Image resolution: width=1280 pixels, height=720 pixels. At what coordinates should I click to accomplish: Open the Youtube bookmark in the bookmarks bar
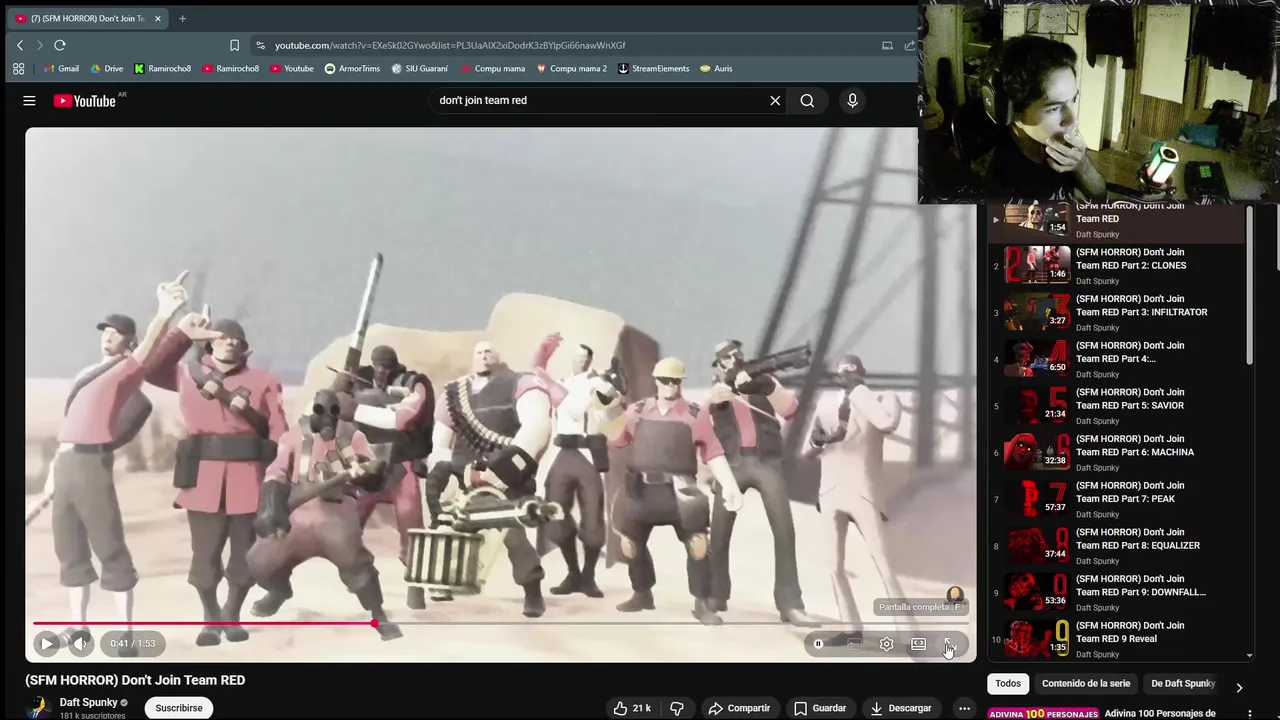pos(292,69)
